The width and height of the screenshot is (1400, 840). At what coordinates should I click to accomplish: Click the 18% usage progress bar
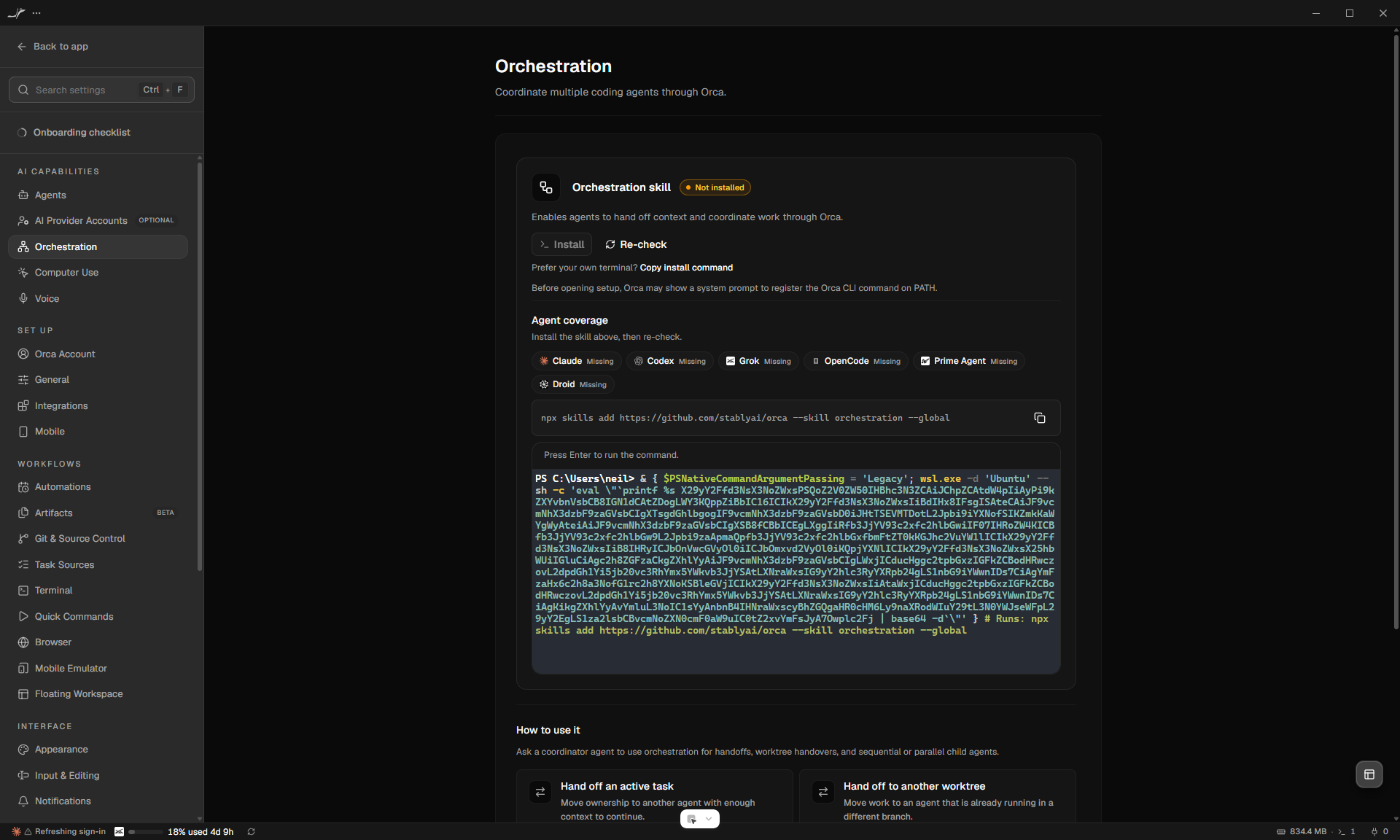pyautogui.click(x=144, y=832)
